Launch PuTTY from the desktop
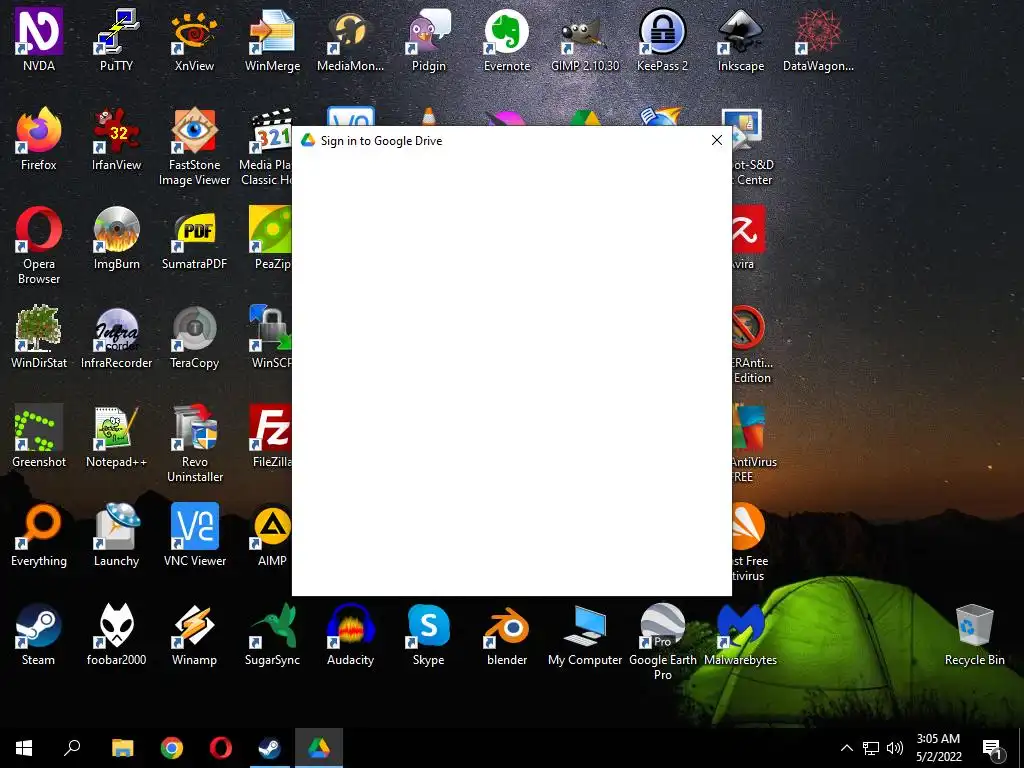Image resolution: width=1024 pixels, height=768 pixels. (116, 39)
